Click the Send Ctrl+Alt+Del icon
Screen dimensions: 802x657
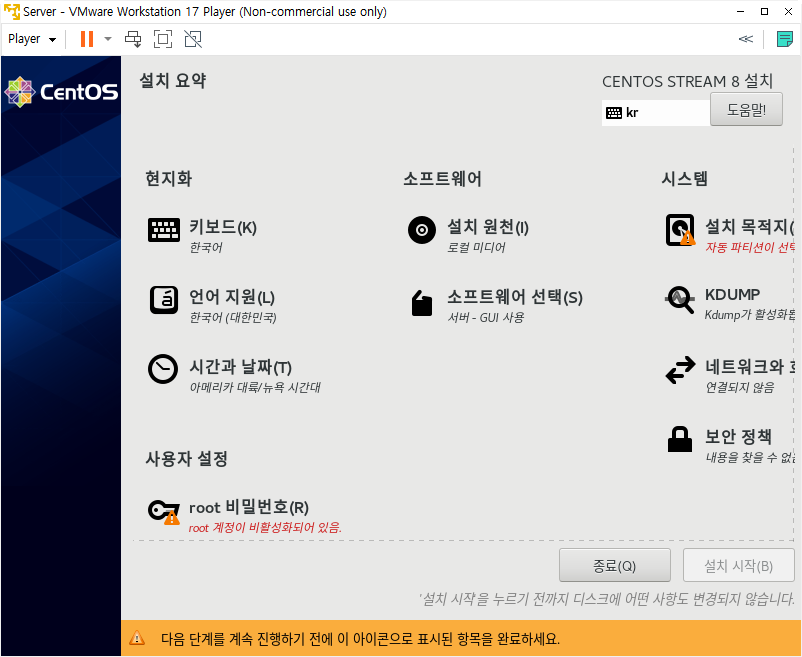[x=133, y=39]
